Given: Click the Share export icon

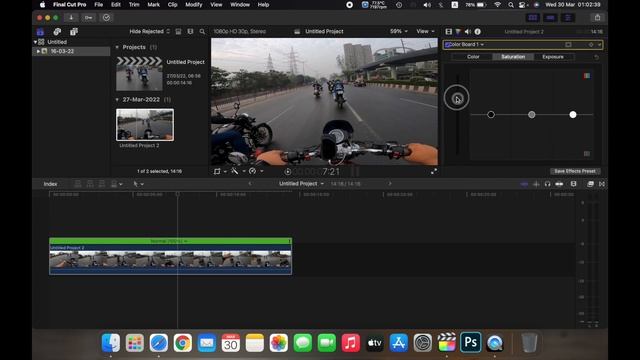Looking at the screenshot, I should pos(598,18).
